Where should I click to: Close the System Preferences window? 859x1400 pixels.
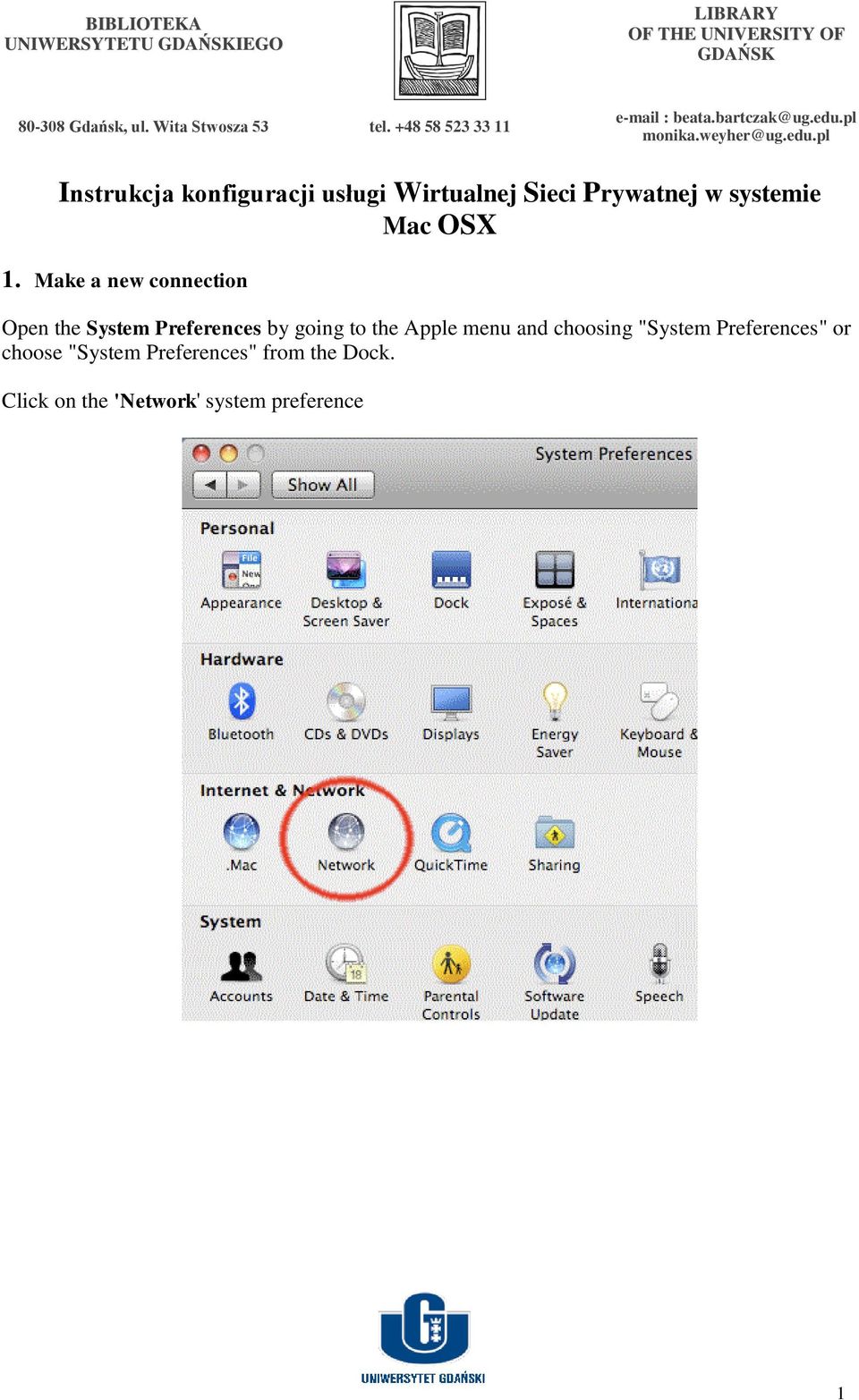click(x=201, y=454)
